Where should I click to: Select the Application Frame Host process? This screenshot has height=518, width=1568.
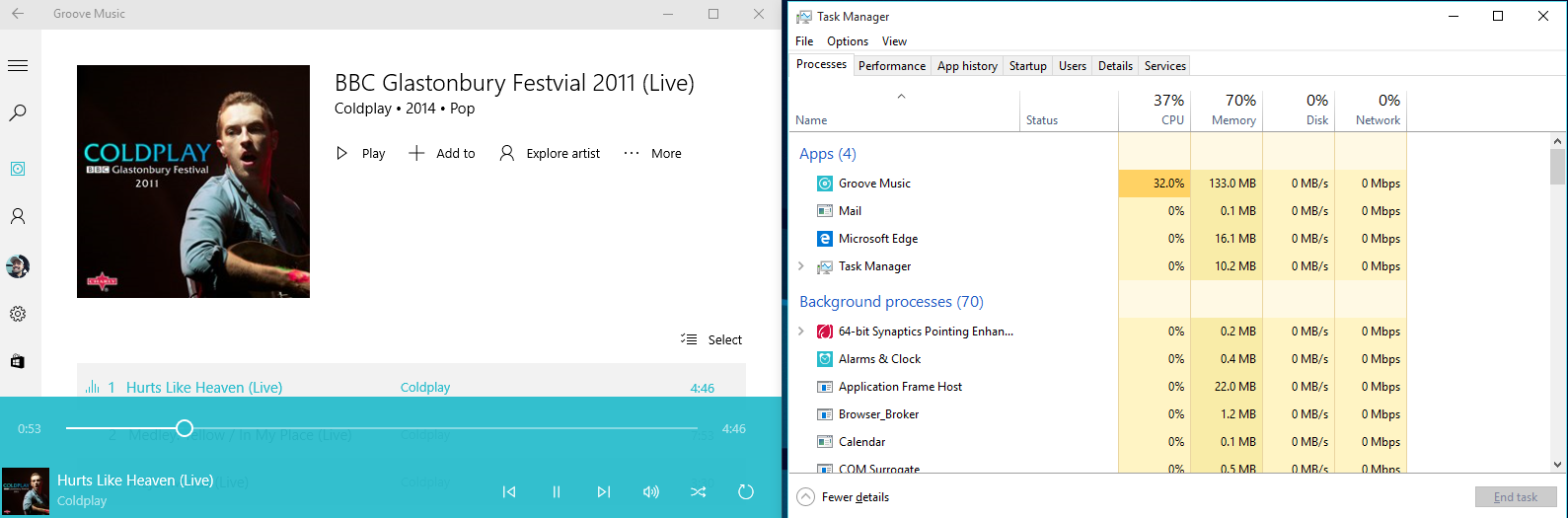click(1098, 387)
